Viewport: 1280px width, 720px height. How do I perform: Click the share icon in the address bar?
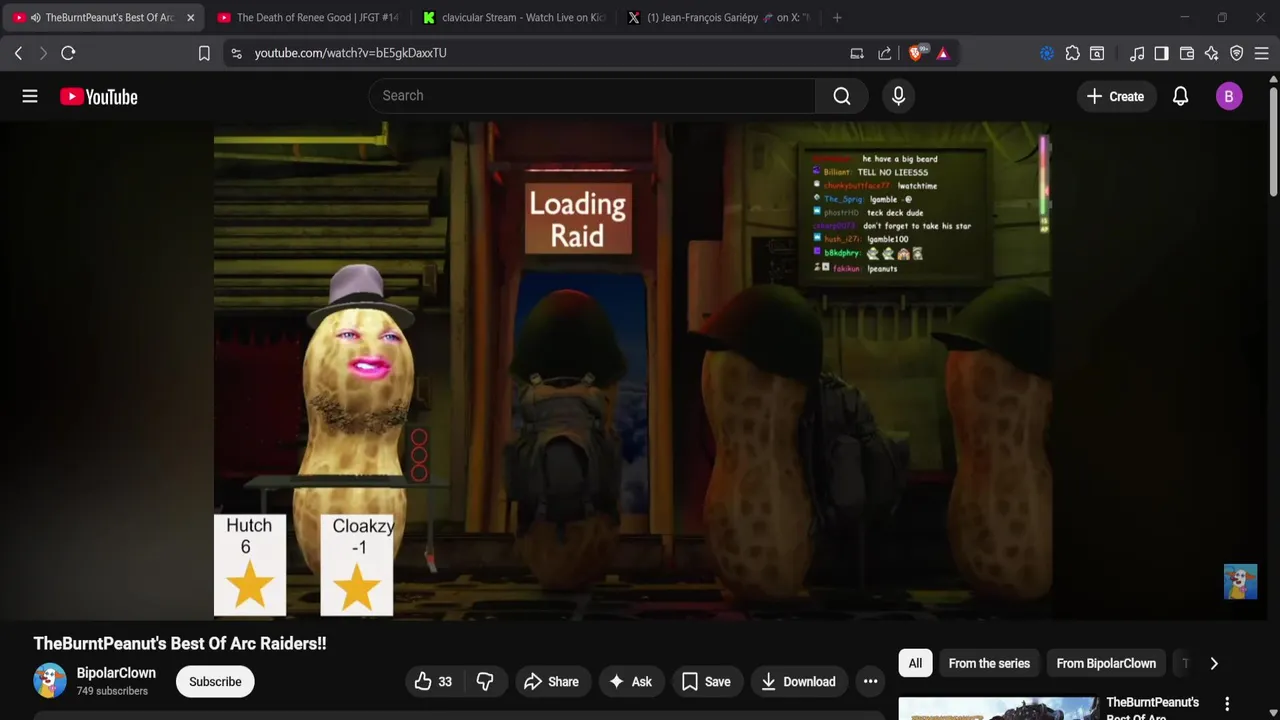[885, 53]
